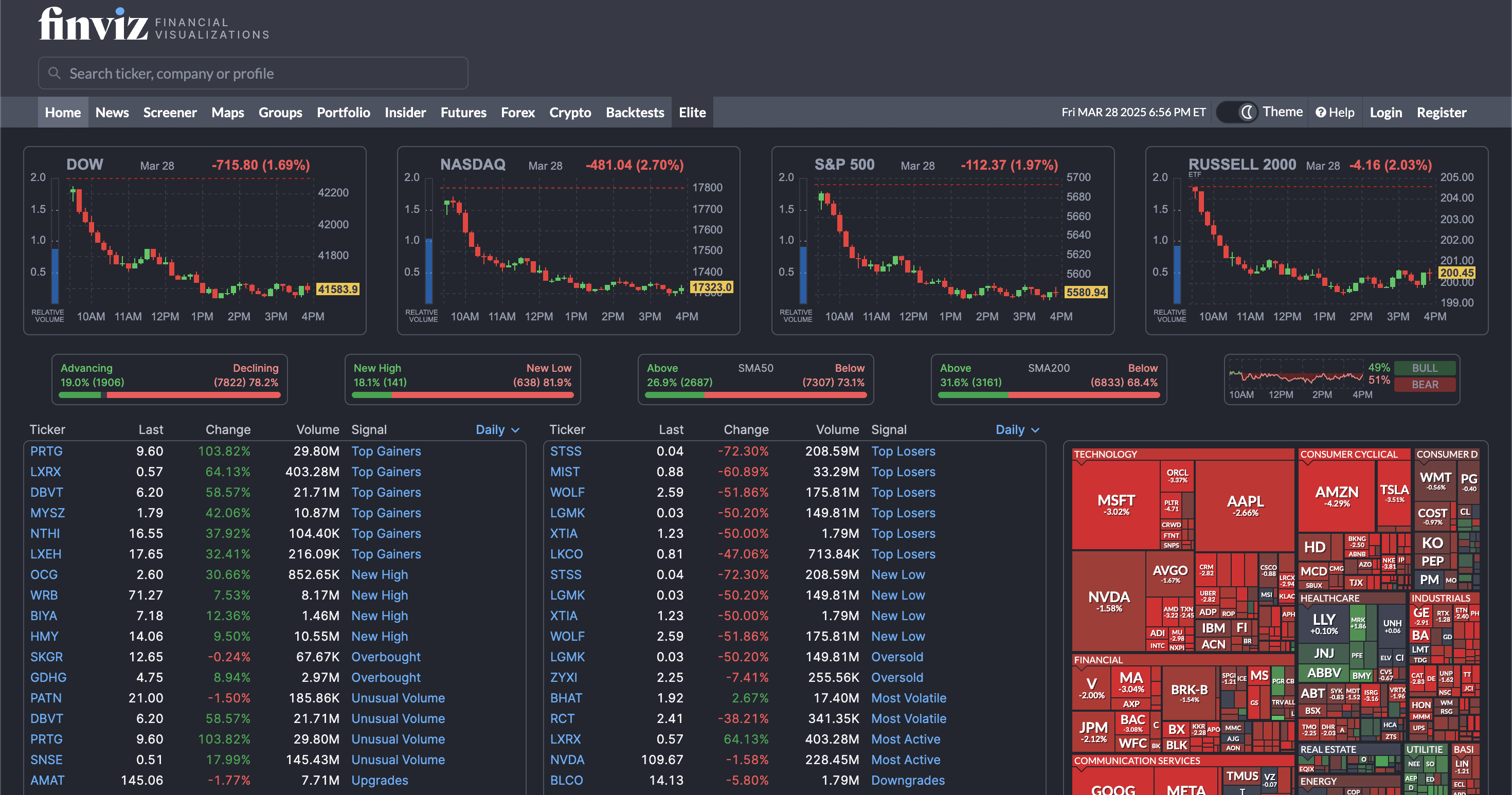
Task: Click the Top Gainers signal for PRTG
Action: pos(386,451)
